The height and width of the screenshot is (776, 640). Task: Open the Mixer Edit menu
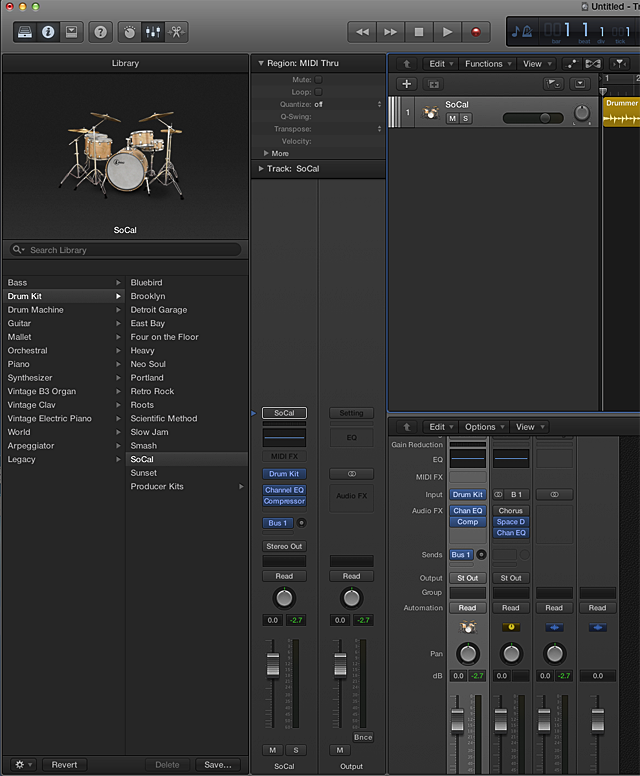coord(441,427)
